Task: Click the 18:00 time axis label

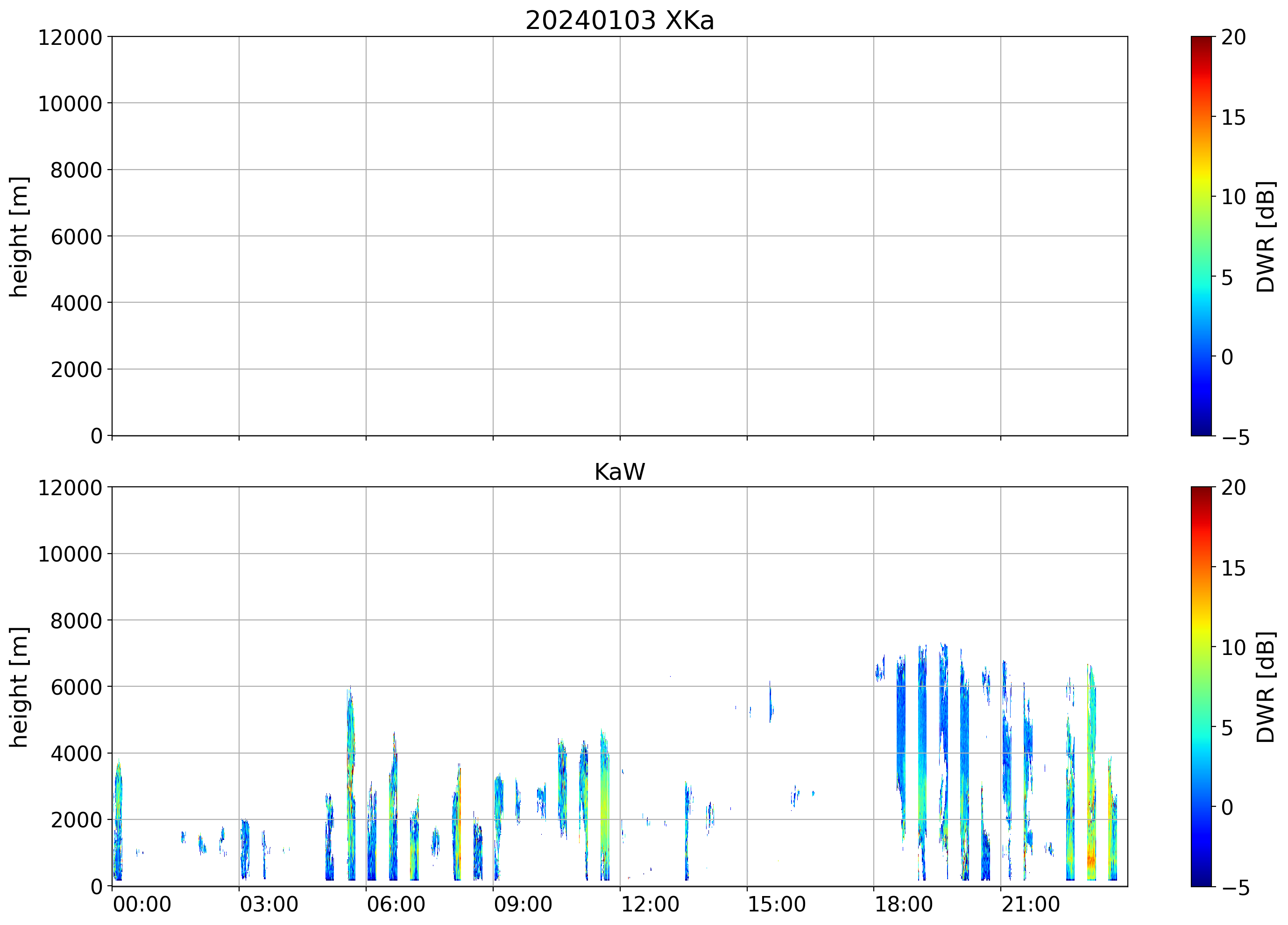Action: click(x=903, y=904)
